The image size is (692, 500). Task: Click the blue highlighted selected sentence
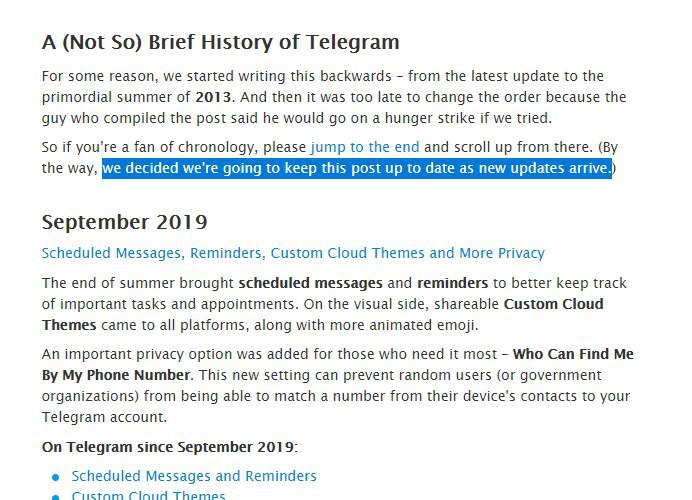tap(356, 168)
